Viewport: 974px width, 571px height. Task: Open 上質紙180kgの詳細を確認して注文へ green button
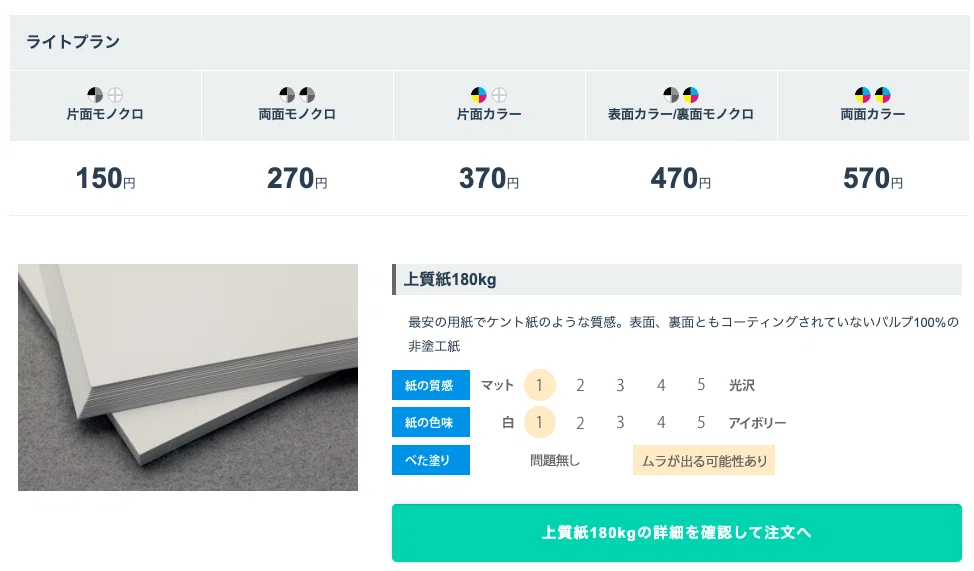tap(676, 533)
